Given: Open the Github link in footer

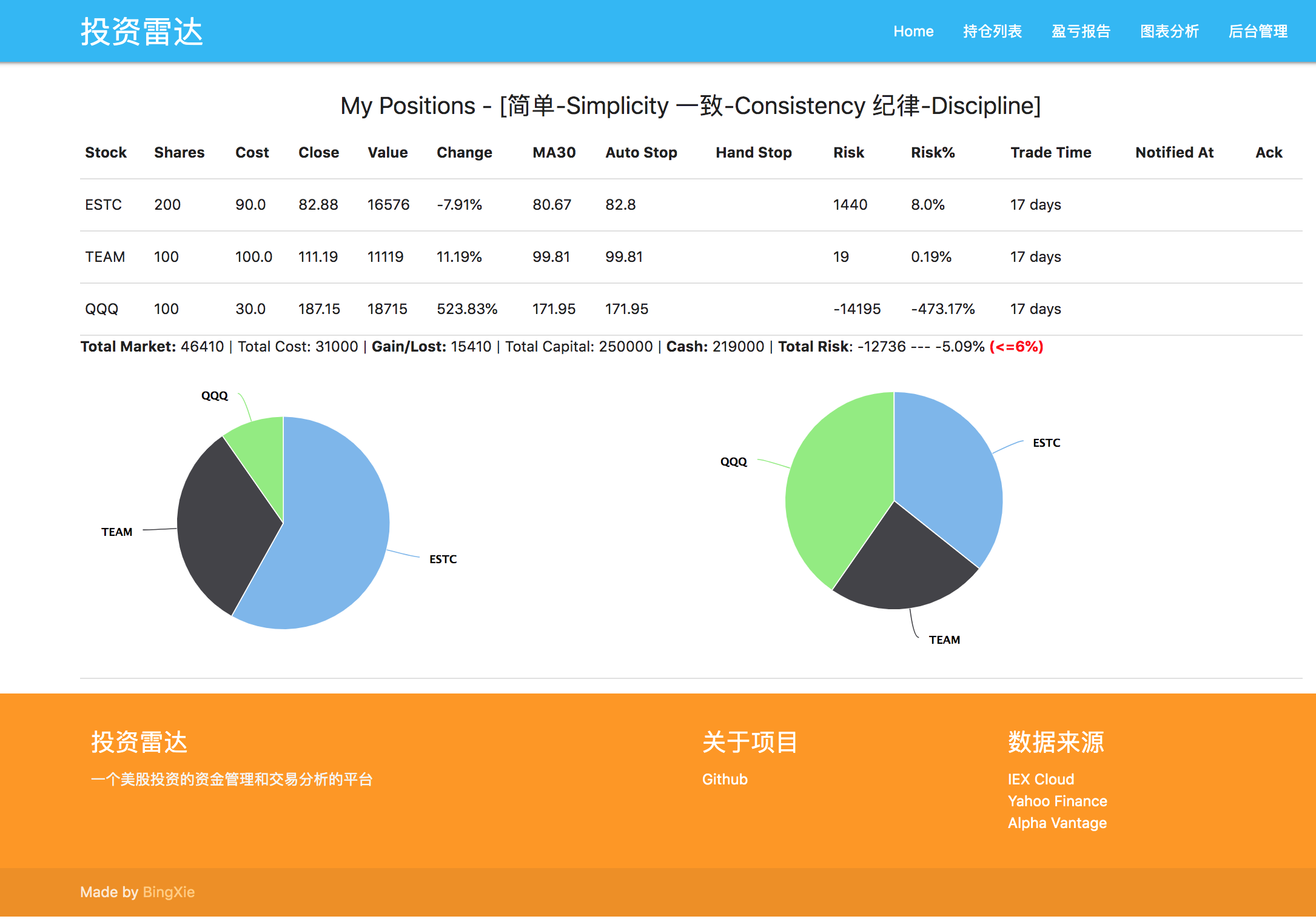Looking at the screenshot, I should pyautogui.click(x=724, y=779).
